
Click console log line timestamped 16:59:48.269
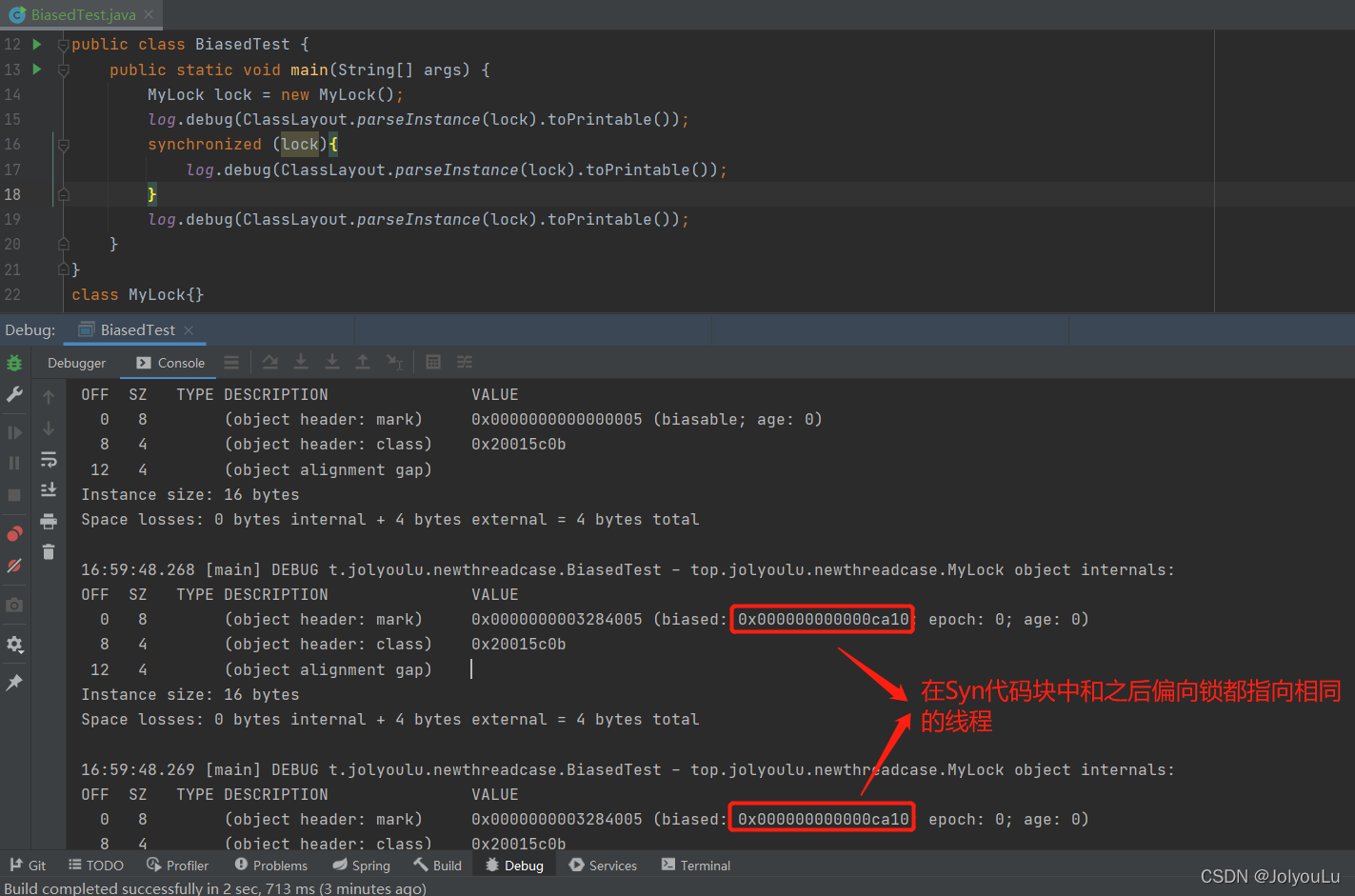pyautogui.click(x=628, y=769)
